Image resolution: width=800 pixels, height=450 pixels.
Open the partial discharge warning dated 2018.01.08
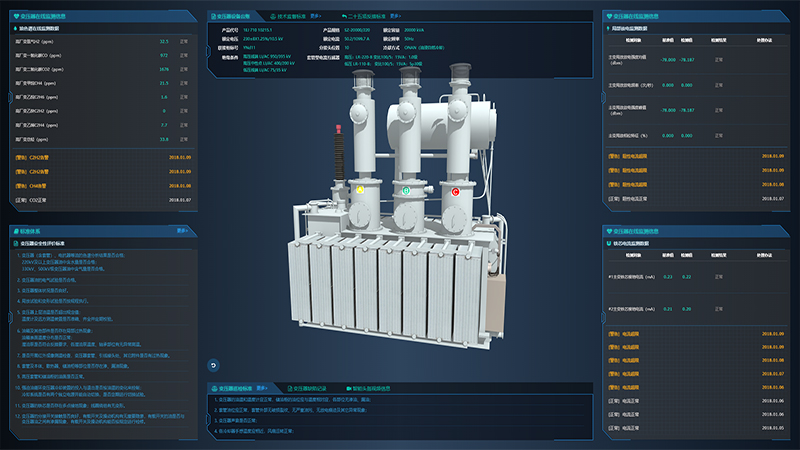[x=696, y=184]
